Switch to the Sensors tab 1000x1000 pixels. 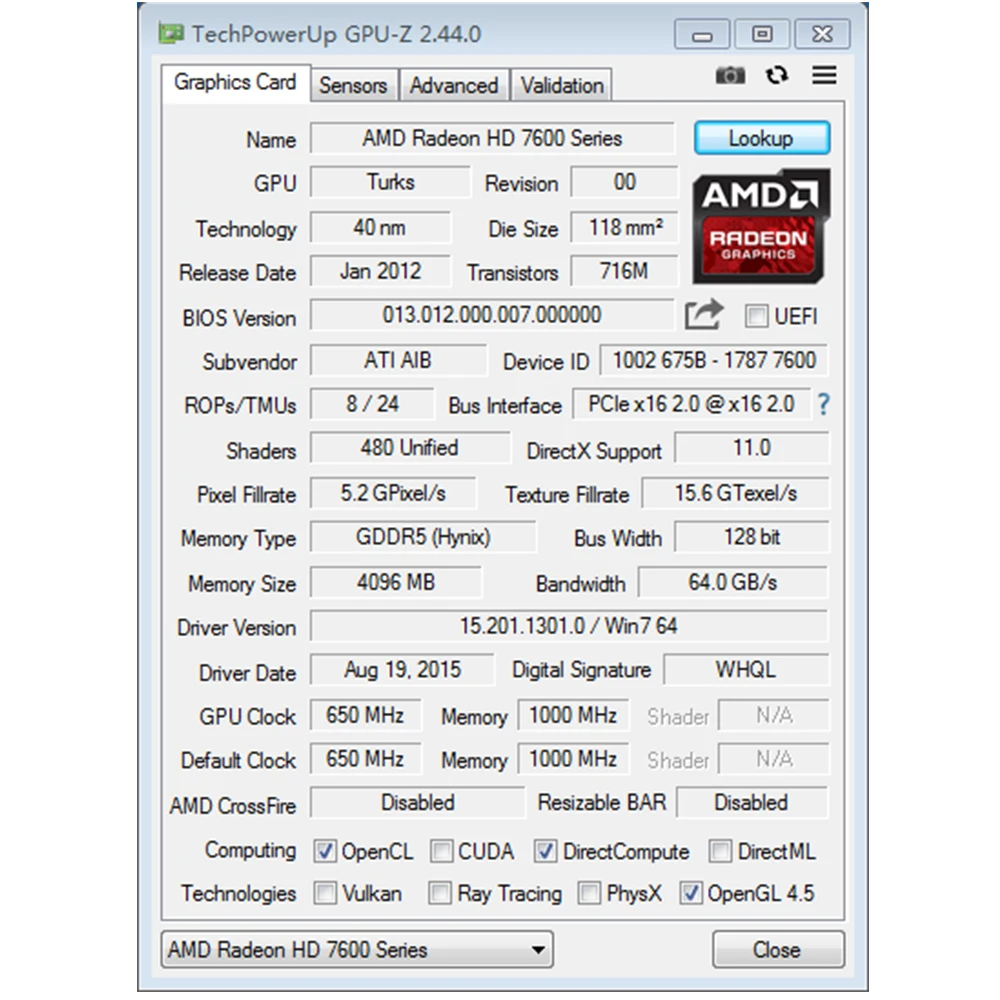(353, 85)
